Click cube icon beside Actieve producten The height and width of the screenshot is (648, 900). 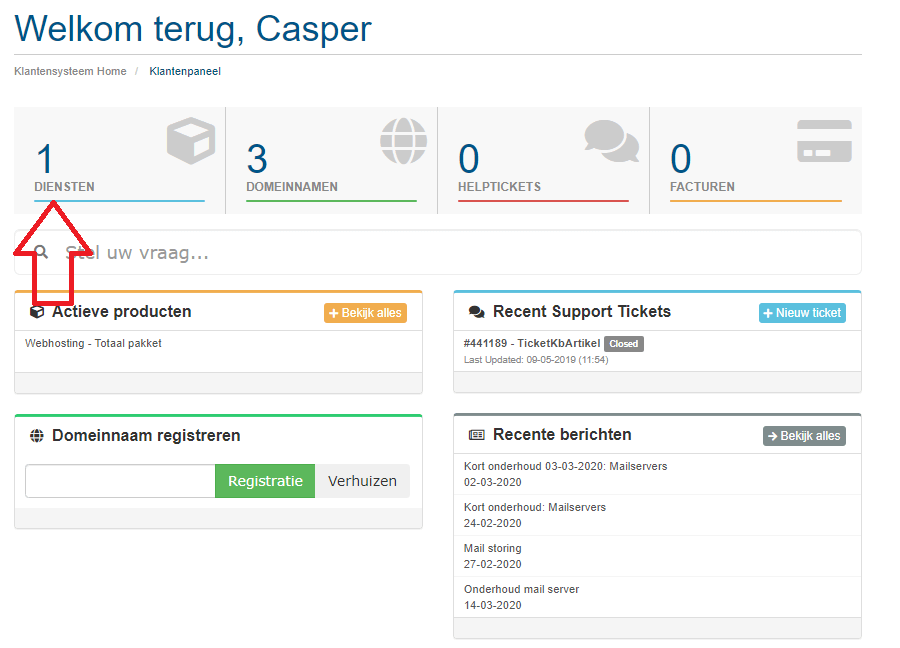tap(37, 312)
